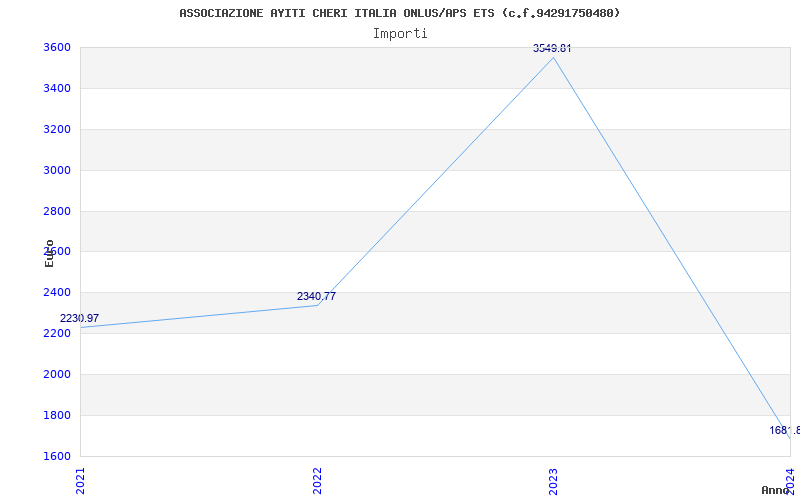Click the chart title ASSOCIAZIONE AYITI CHERI ITALIA
The image size is (800, 500).
click(399, 13)
